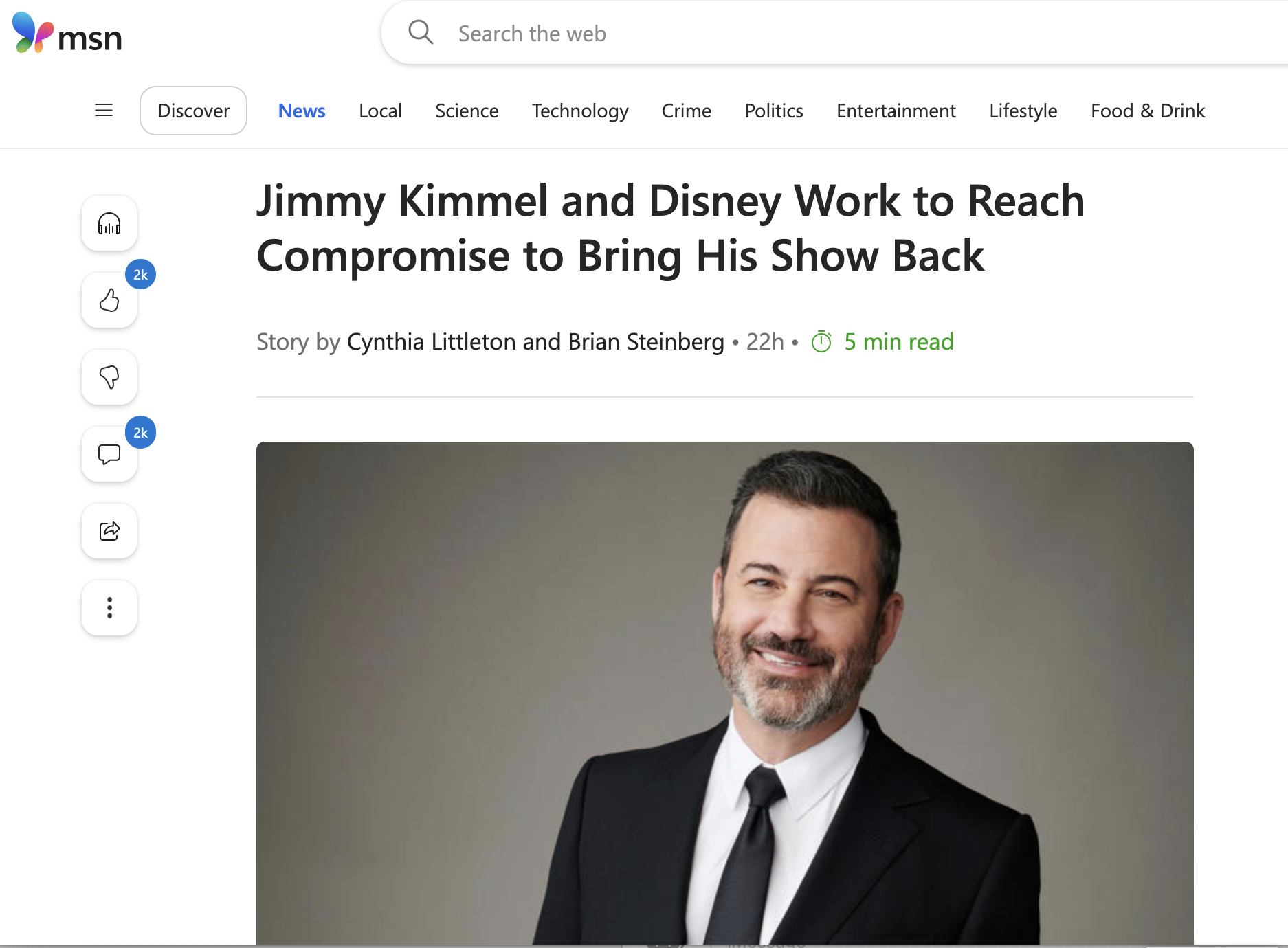The width and height of the screenshot is (1288, 948).
Task: Open the News tab
Action: (302, 111)
